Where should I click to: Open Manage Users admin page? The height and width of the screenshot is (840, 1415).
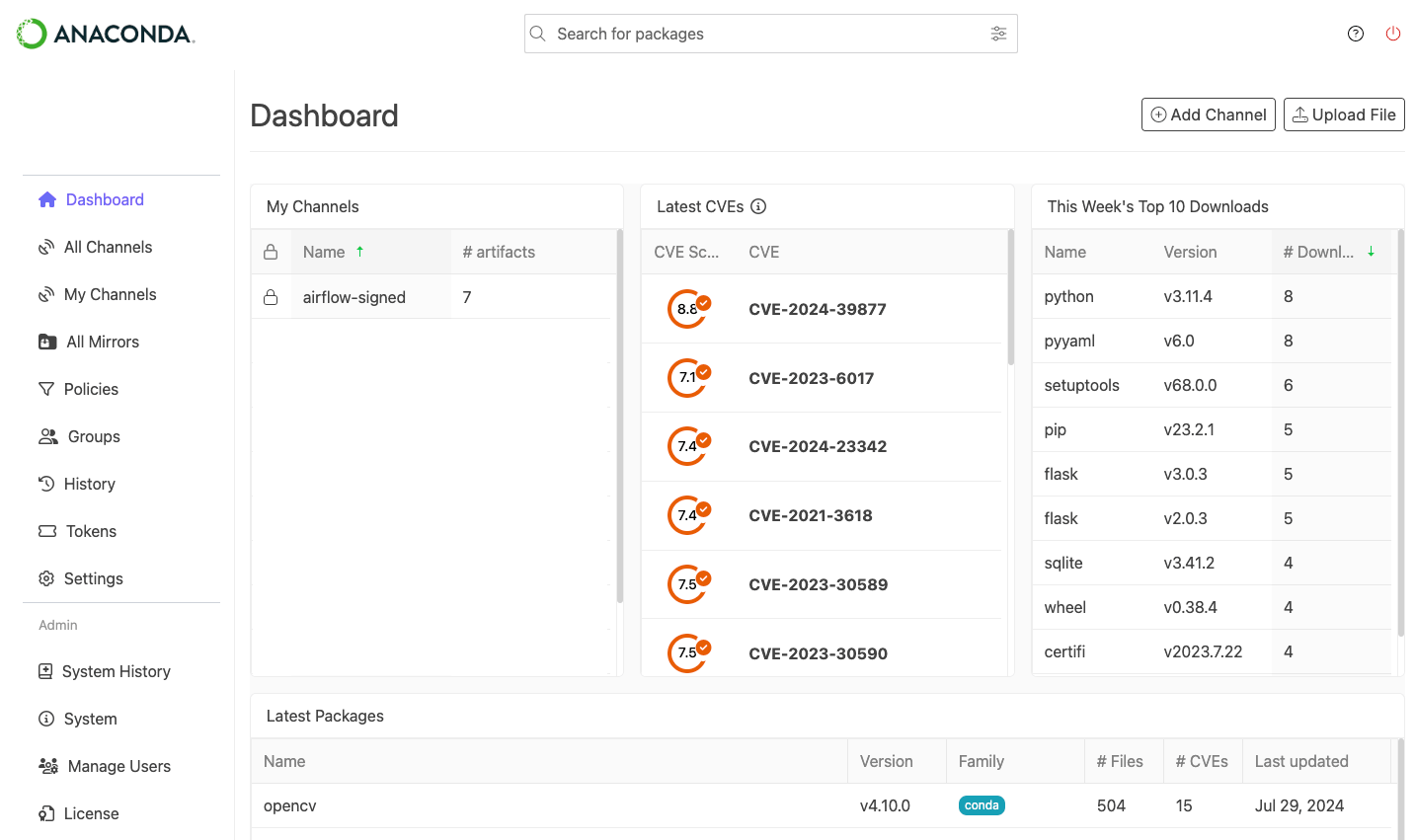118,766
